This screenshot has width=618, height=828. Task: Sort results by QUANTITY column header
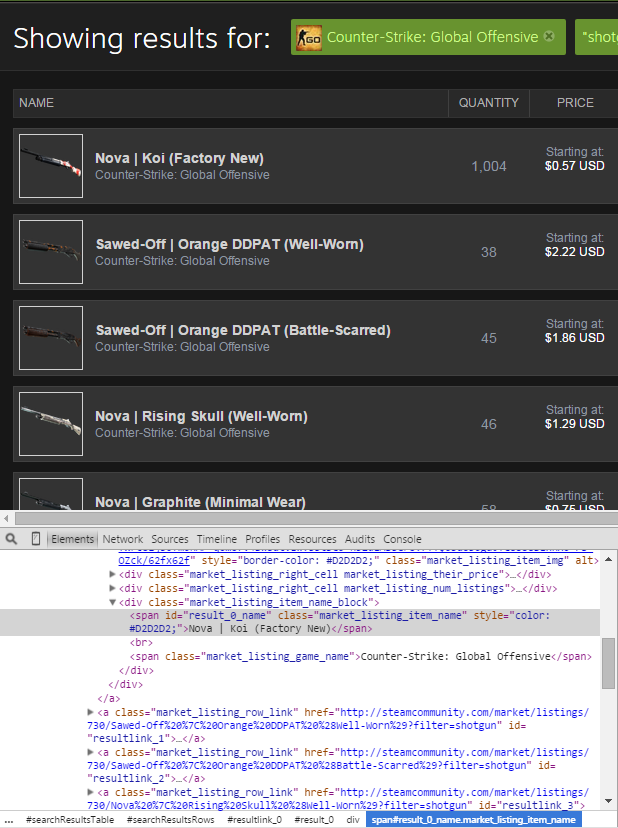(x=489, y=103)
